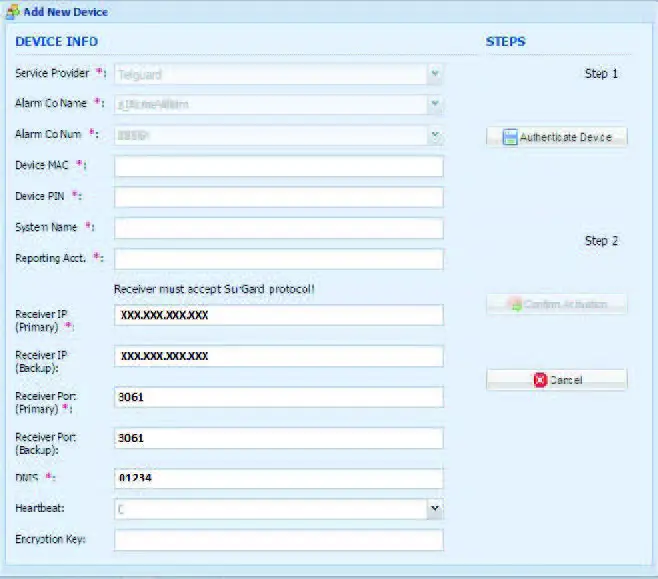
Task: Click the red X icon on Cancel
Action: coord(540,380)
